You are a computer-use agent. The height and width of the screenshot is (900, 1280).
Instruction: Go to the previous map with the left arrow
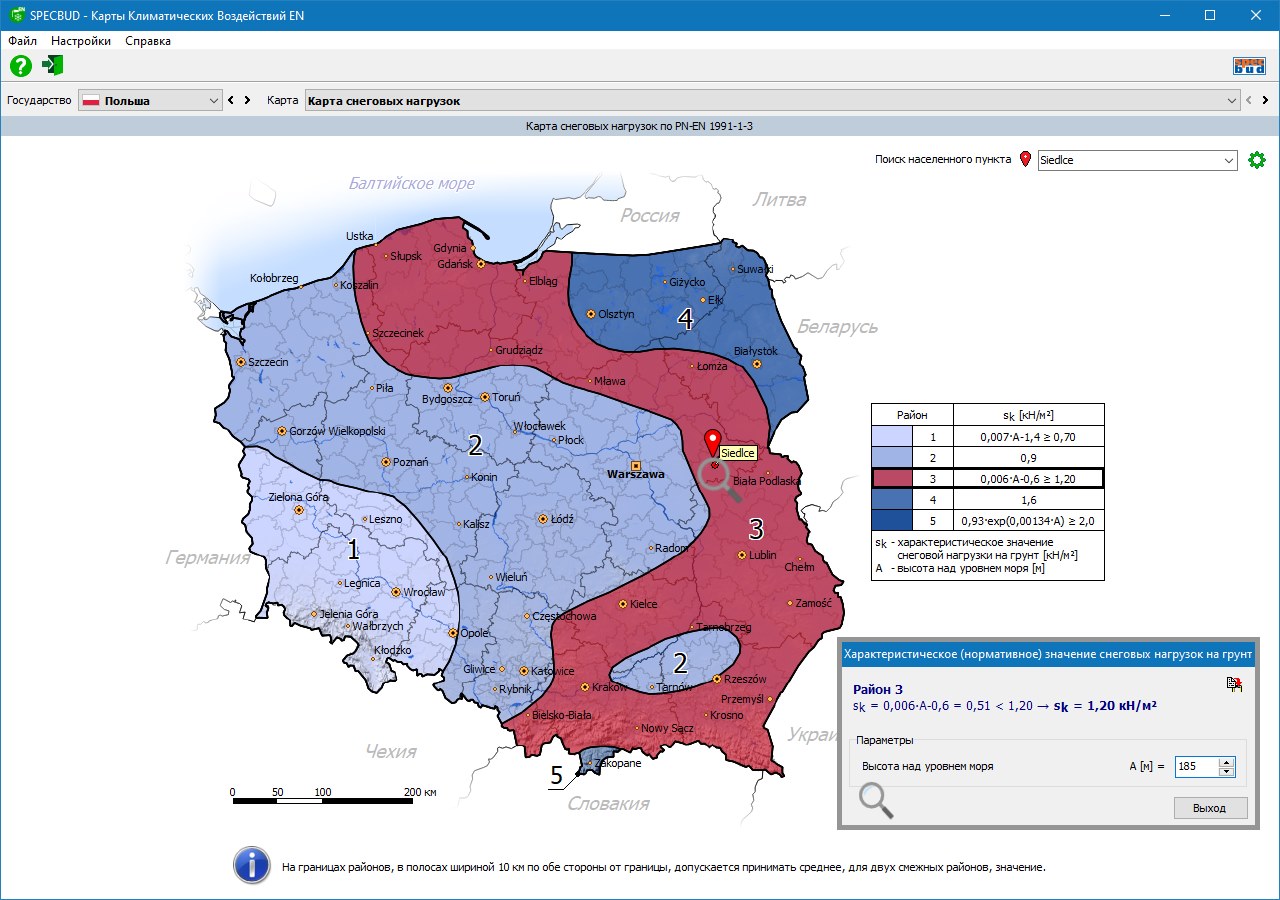tap(1248, 101)
